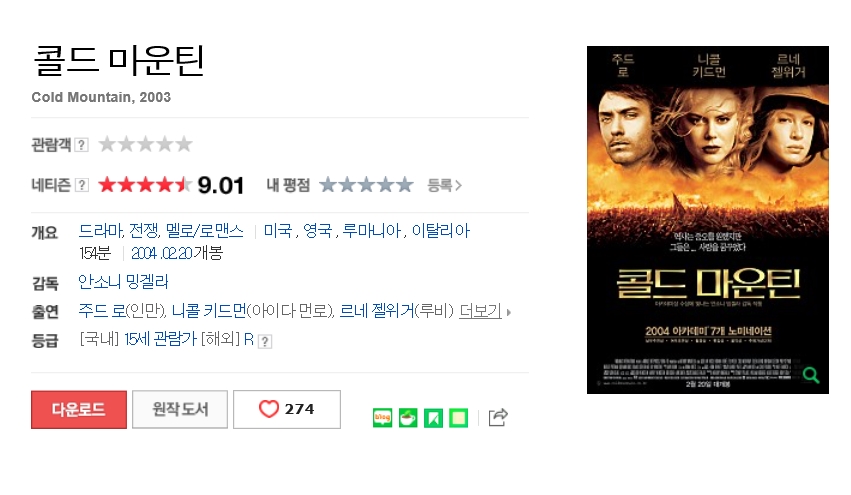Click the yellow memo share icon
The height and width of the screenshot is (495, 851).
459,417
